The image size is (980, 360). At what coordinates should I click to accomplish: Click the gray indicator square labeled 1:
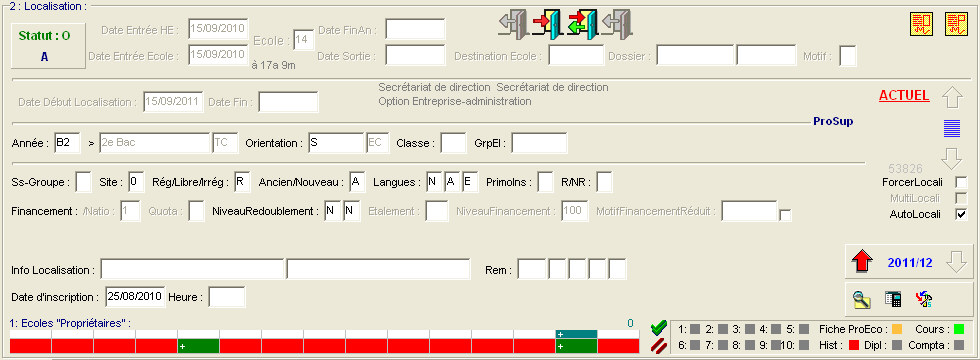(x=695, y=329)
